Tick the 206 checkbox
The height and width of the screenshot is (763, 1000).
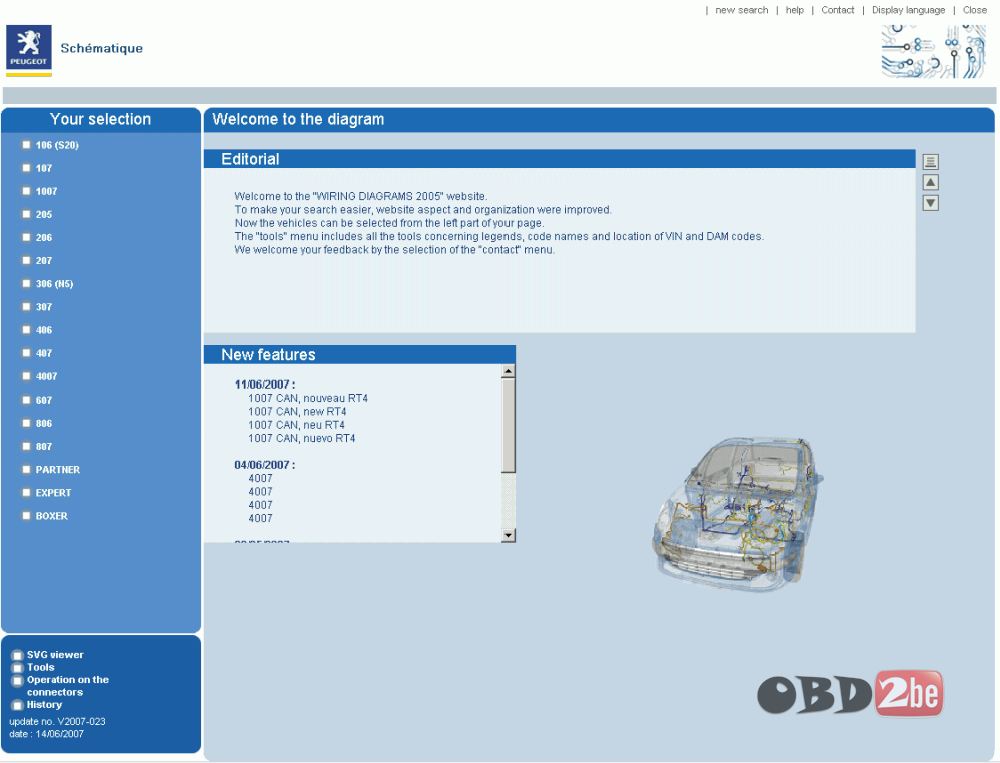[26, 237]
